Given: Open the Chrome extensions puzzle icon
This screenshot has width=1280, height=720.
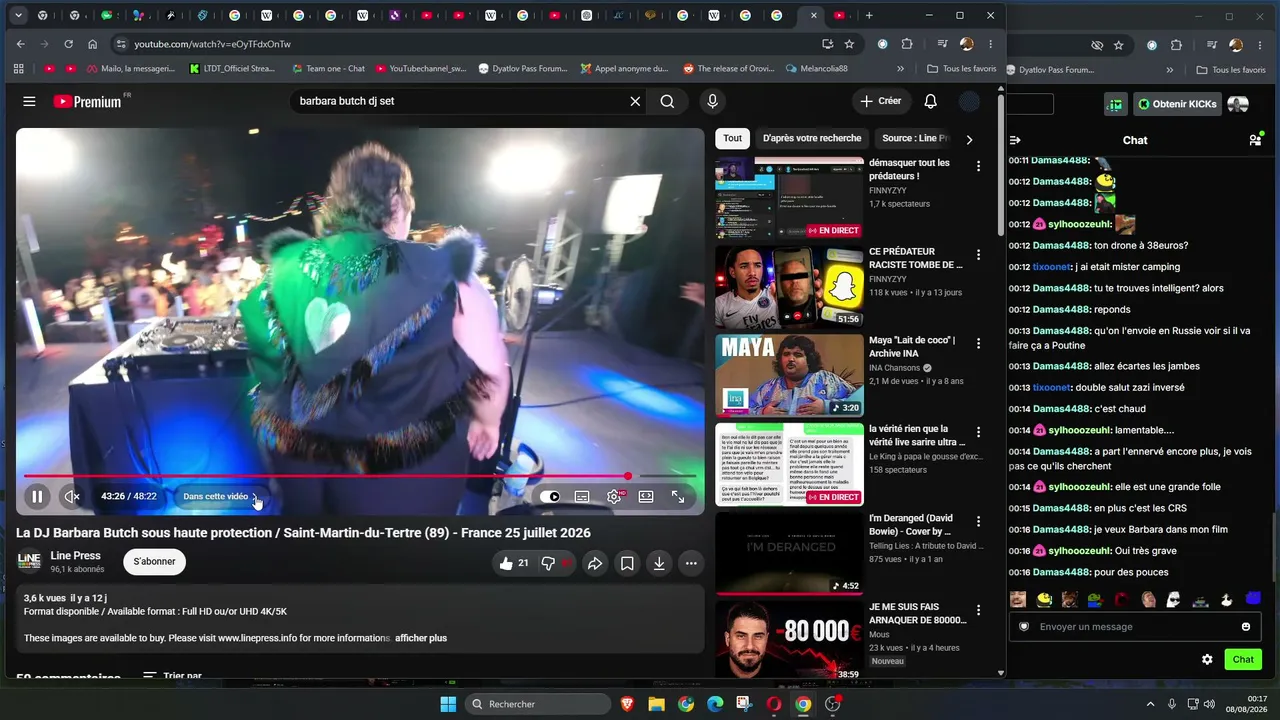Looking at the screenshot, I should tap(907, 44).
